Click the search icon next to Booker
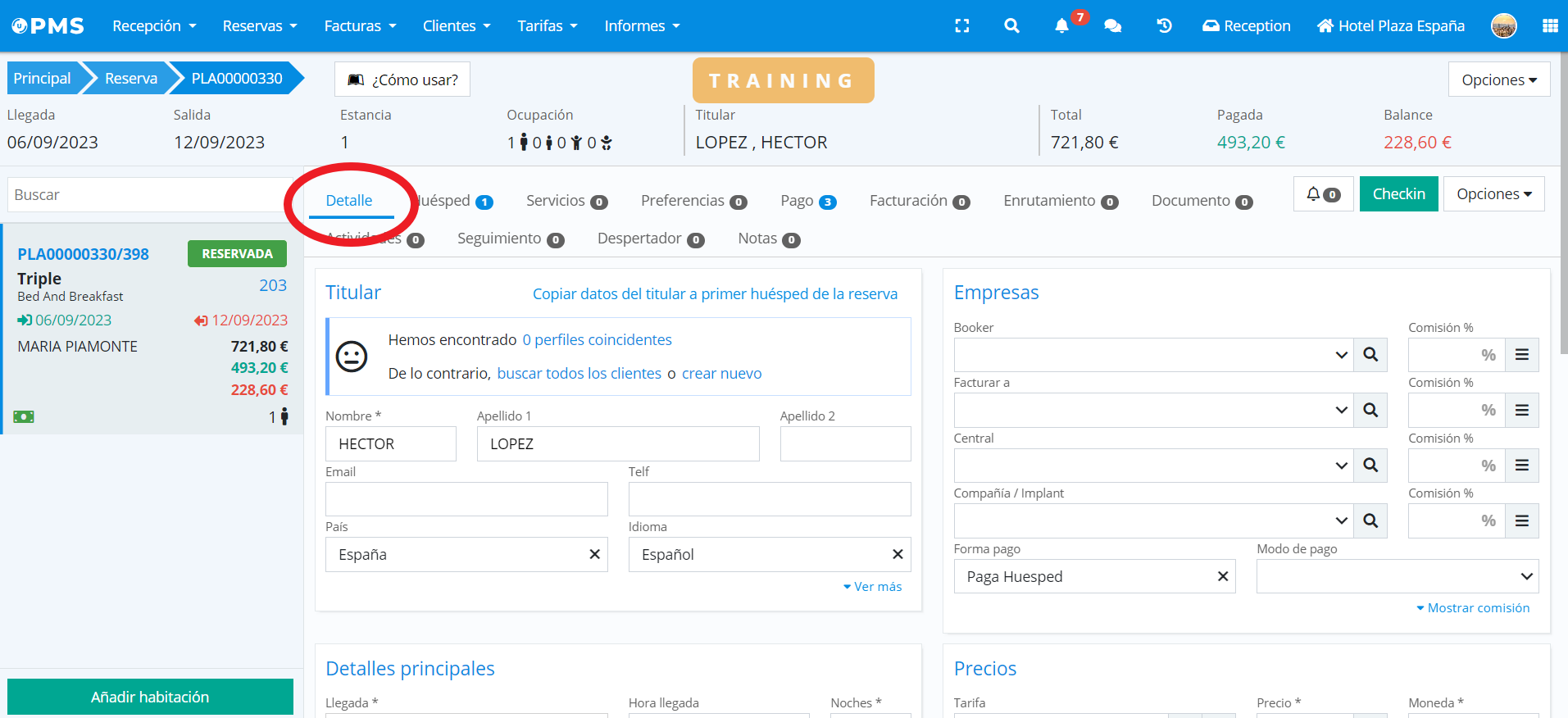1568x718 pixels. tap(1370, 355)
